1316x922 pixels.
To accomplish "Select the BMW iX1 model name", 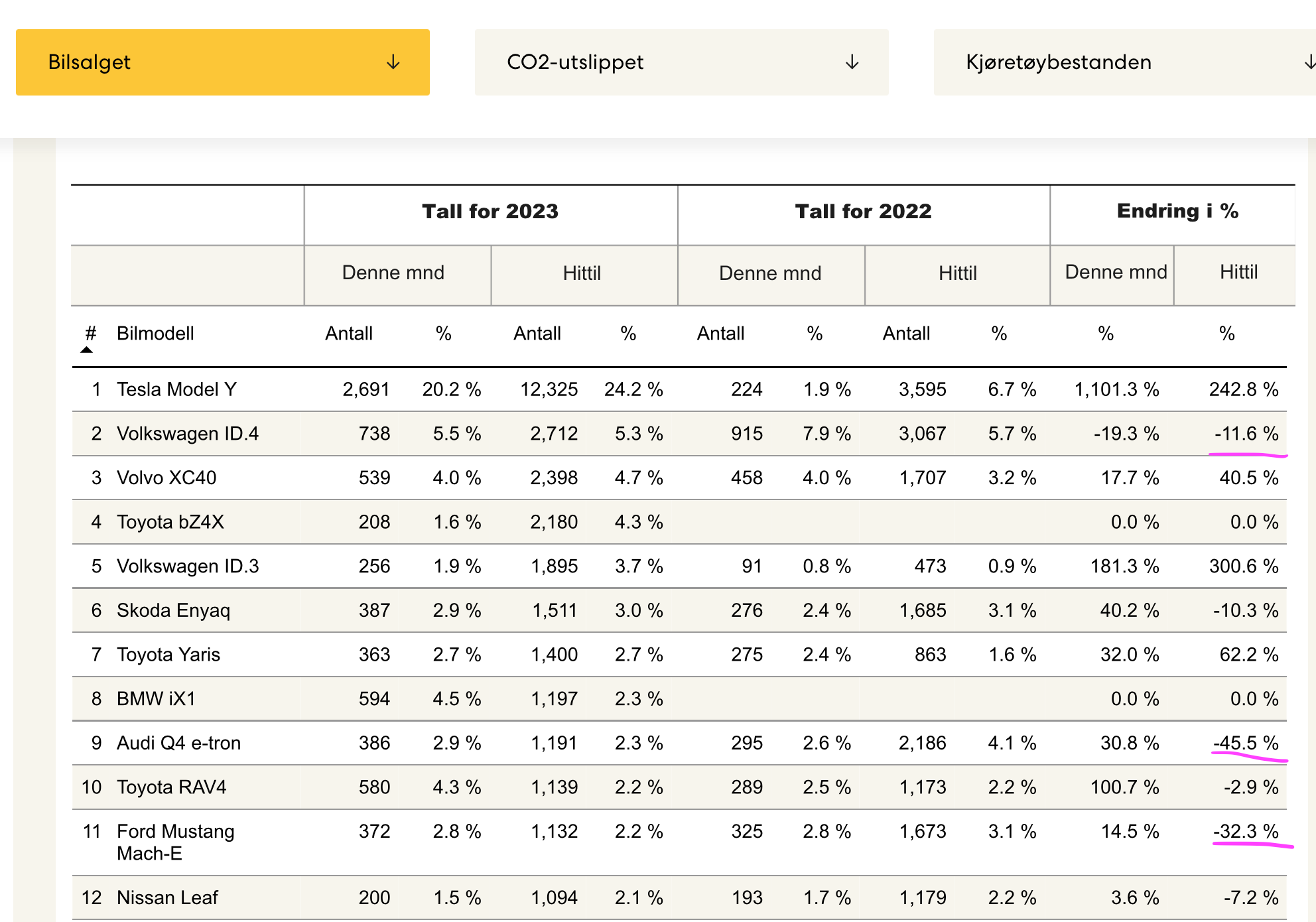I will (x=156, y=698).
